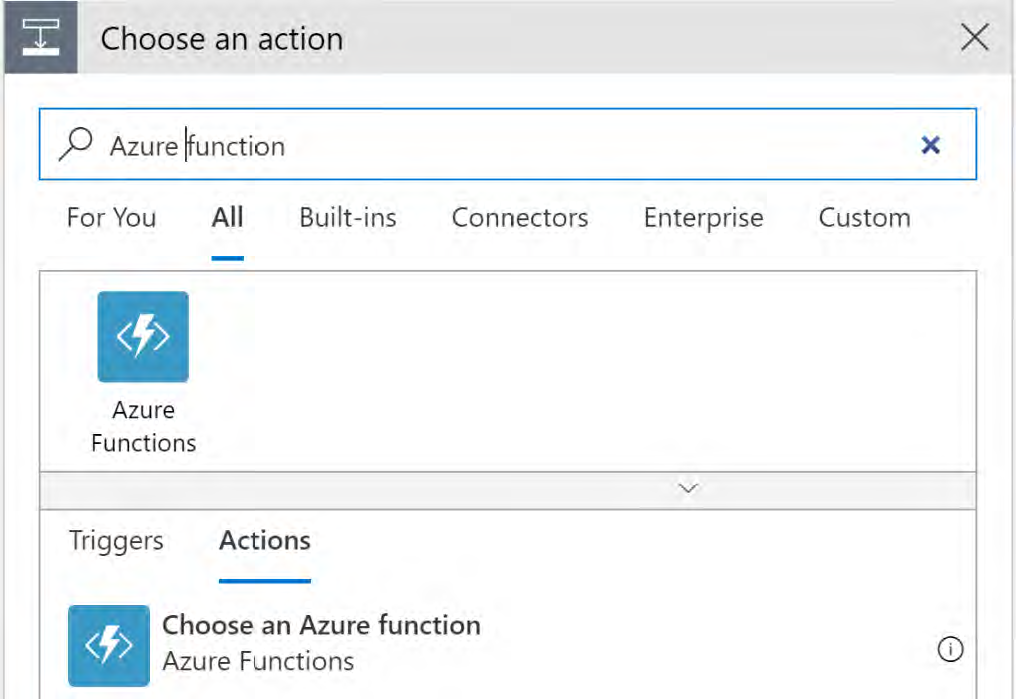This screenshot has width=1016, height=699.
Task: Click the Choose an Azure function icon
Action: pyautogui.click(x=109, y=645)
